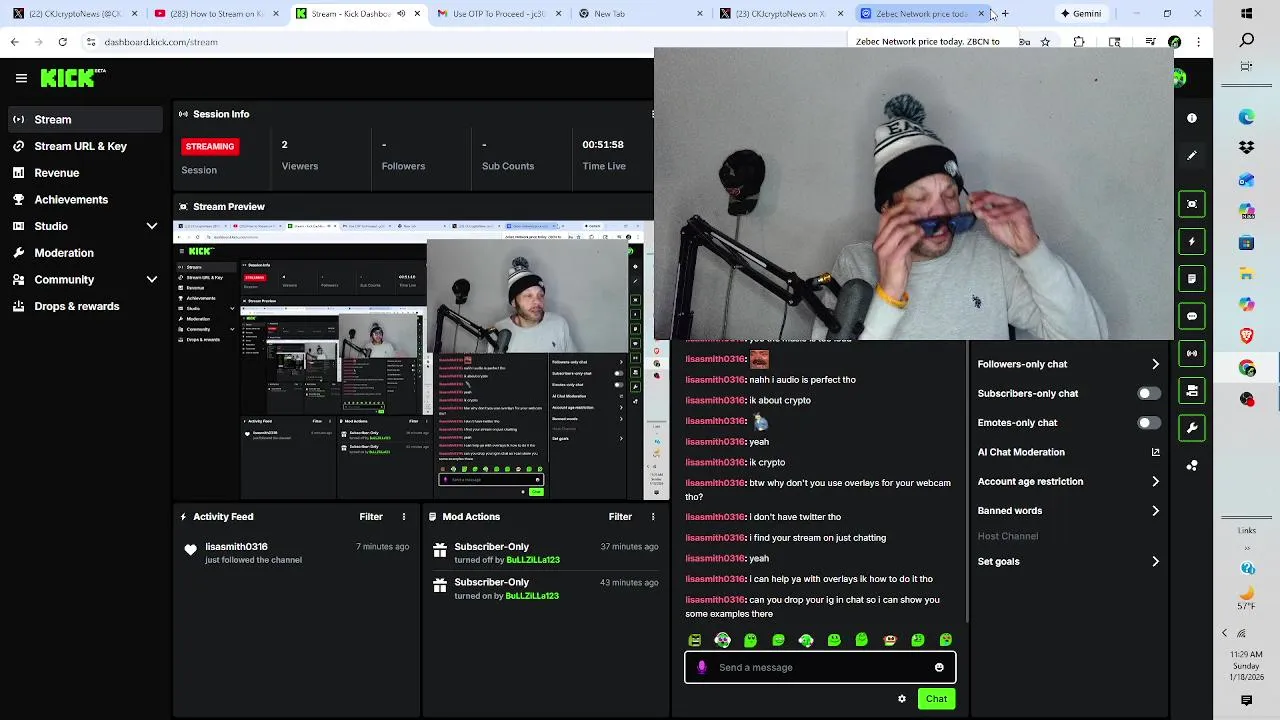Click the browser reload button
1280x720 pixels.
coord(62,42)
